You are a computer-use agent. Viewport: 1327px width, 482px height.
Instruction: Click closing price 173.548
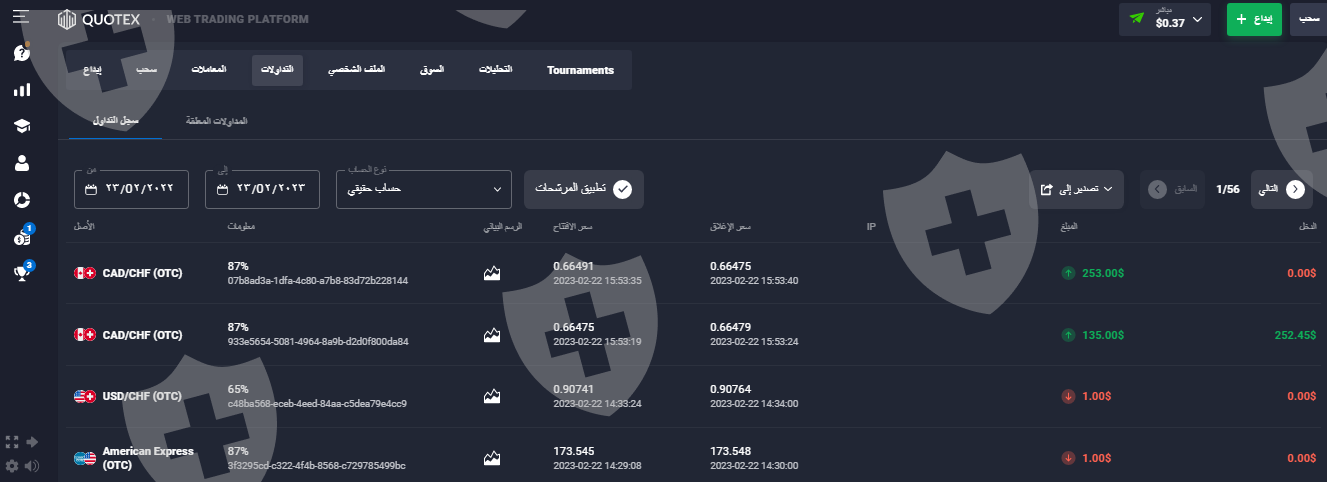click(x=729, y=450)
